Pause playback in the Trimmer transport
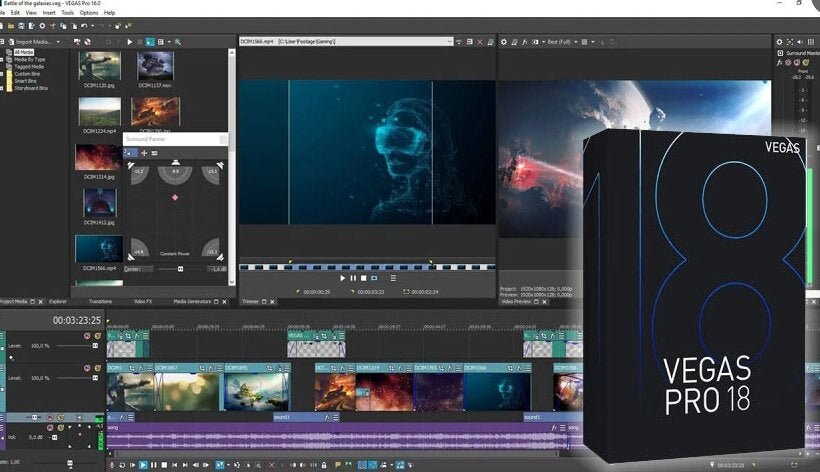 (x=353, y=279)
